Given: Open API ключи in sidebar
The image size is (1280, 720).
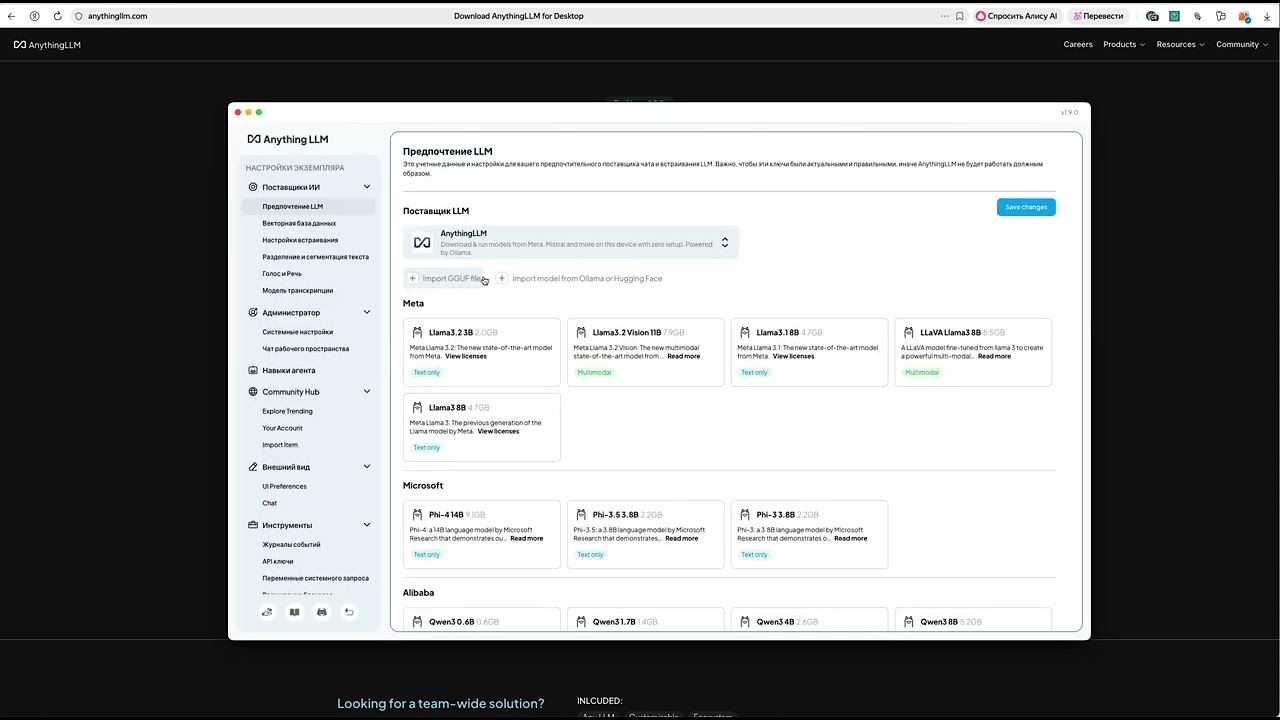Looking at the screenshot, I should click(278, 561).
